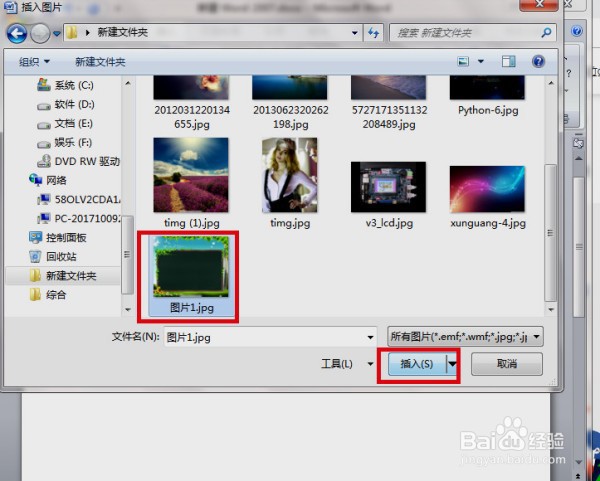
Task: Select thumbnail 2013062320262198.jpg
Action: (290, 103)
